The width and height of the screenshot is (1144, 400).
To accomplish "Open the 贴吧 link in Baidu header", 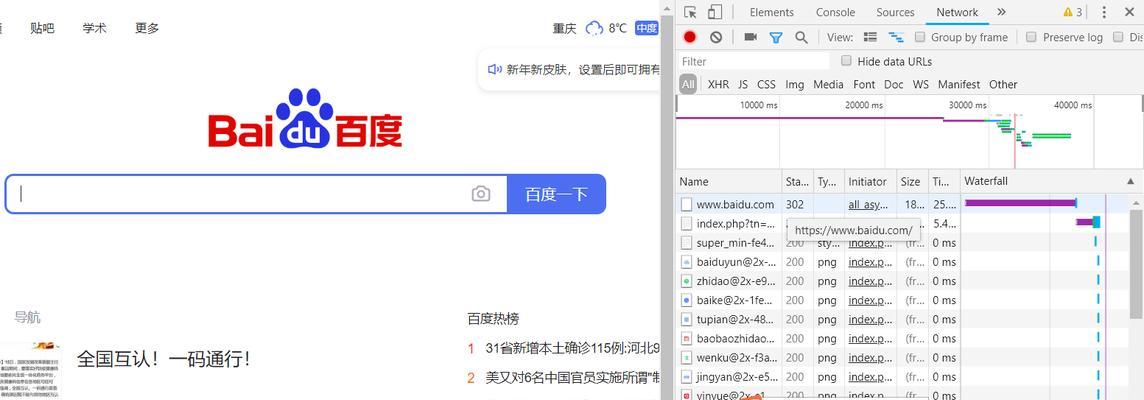I will pyautogui.click(x=42, y=28).
